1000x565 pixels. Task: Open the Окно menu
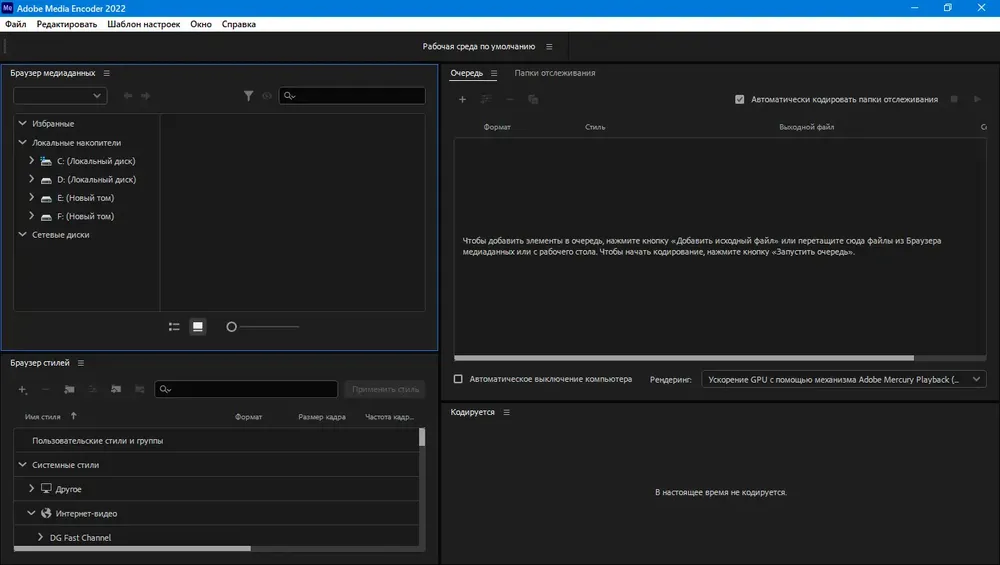coord(201,24)
